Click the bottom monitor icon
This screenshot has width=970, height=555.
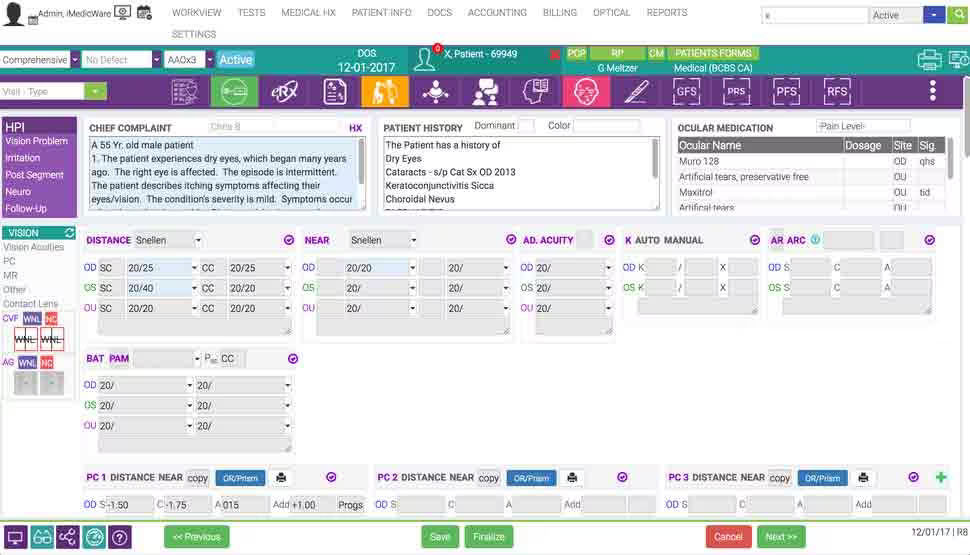coord(15,537)
